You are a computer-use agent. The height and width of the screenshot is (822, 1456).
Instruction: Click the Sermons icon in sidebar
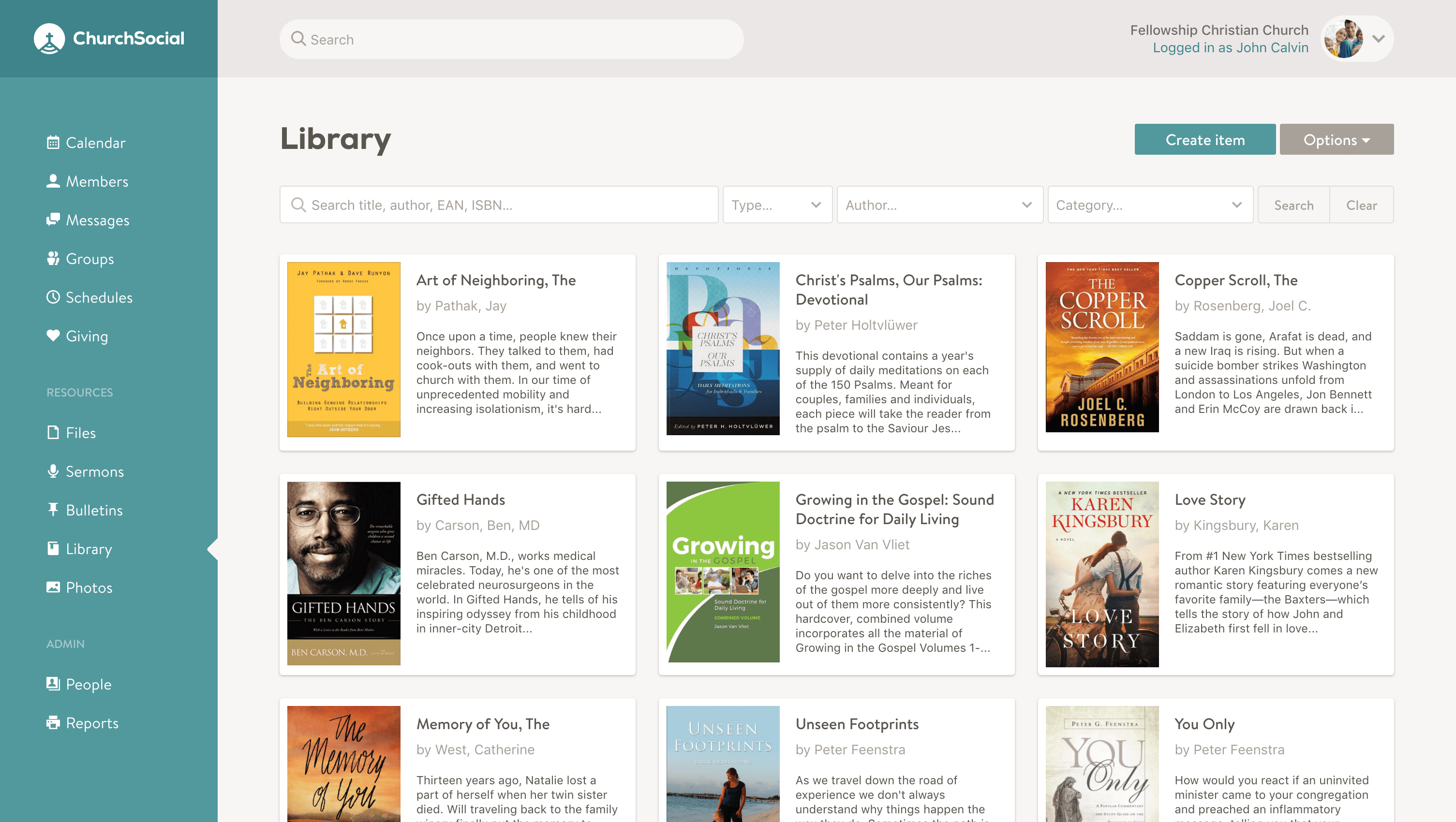coord(53,471)
